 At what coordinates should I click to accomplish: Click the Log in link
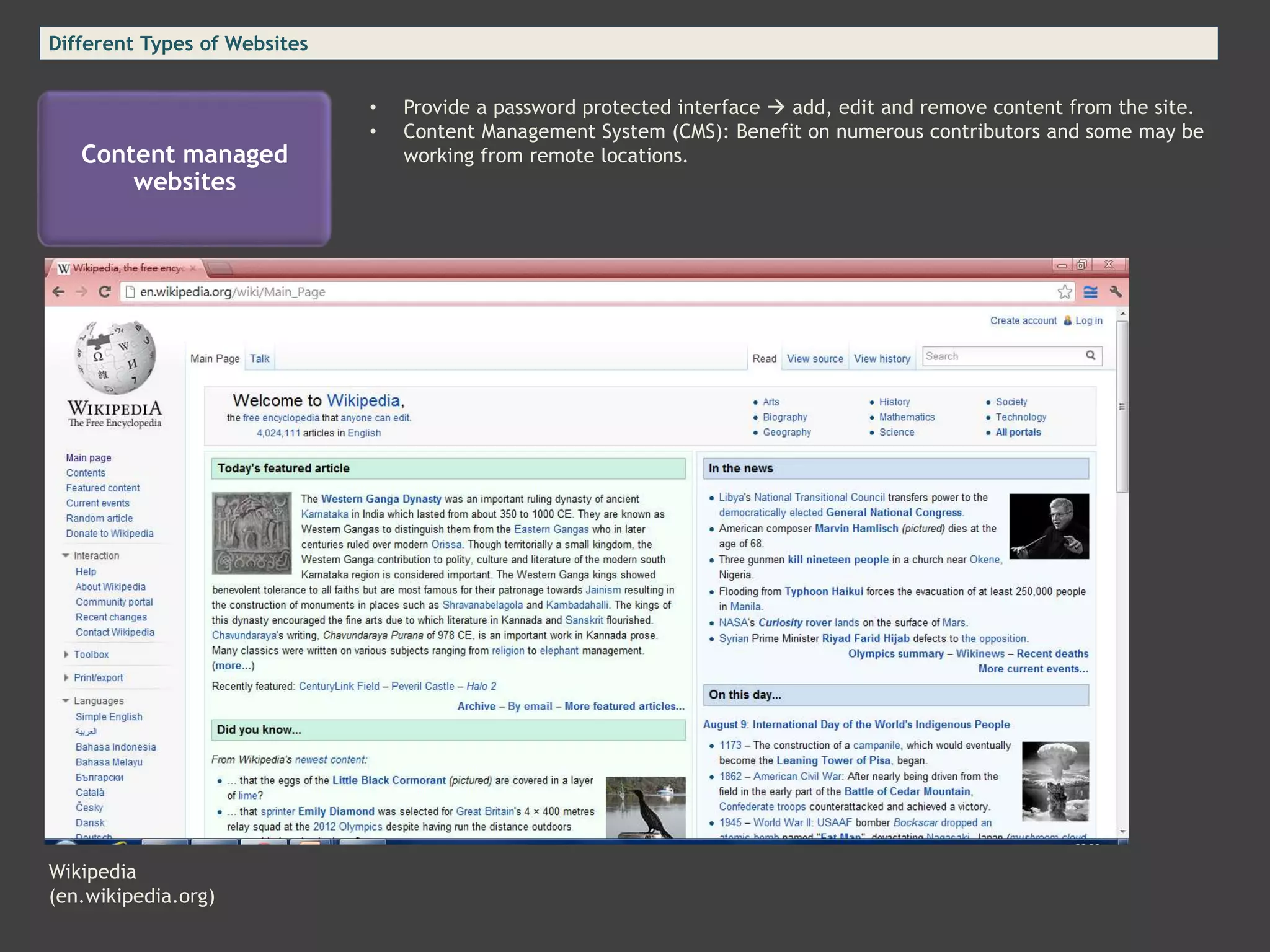pyautogui.click(x=1089, y=320)
